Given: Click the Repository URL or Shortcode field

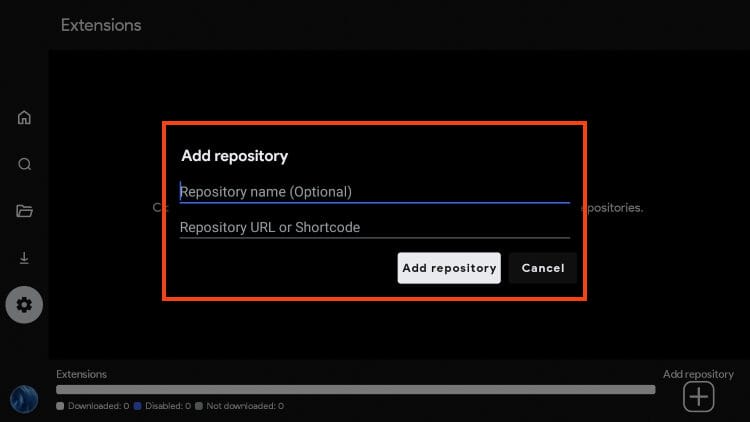Looking at the screenshot, I should pyautogui.click(x=374, y=227).
